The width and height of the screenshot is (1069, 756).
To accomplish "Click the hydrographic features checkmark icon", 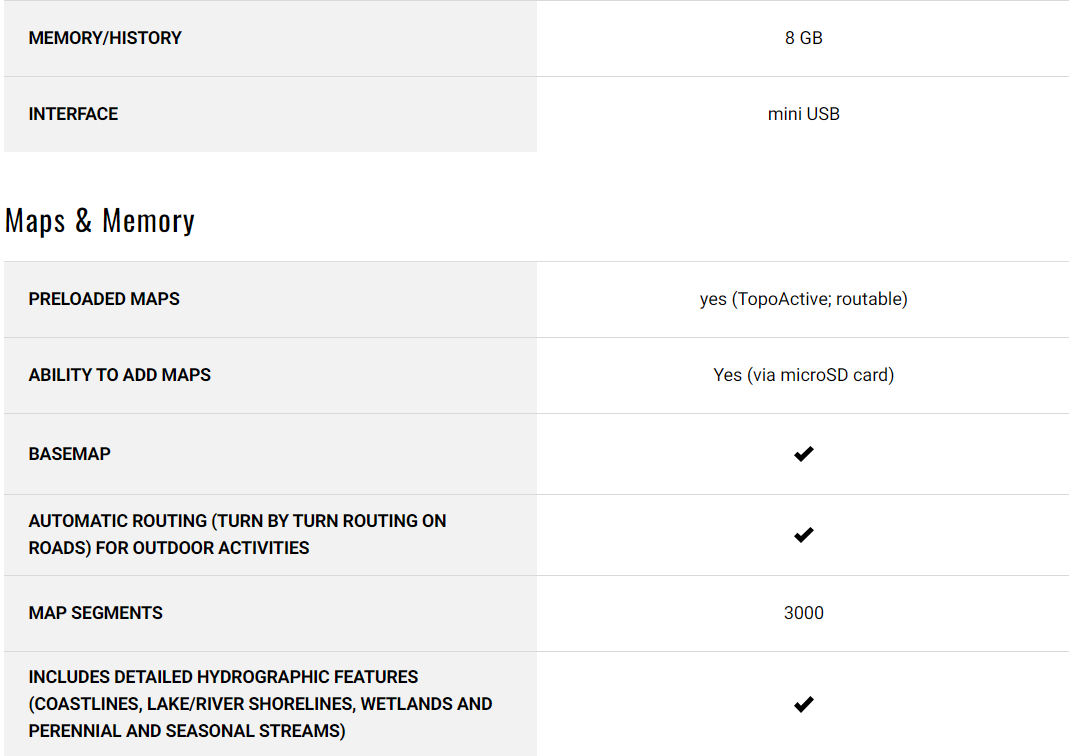I will click(803, 704).
